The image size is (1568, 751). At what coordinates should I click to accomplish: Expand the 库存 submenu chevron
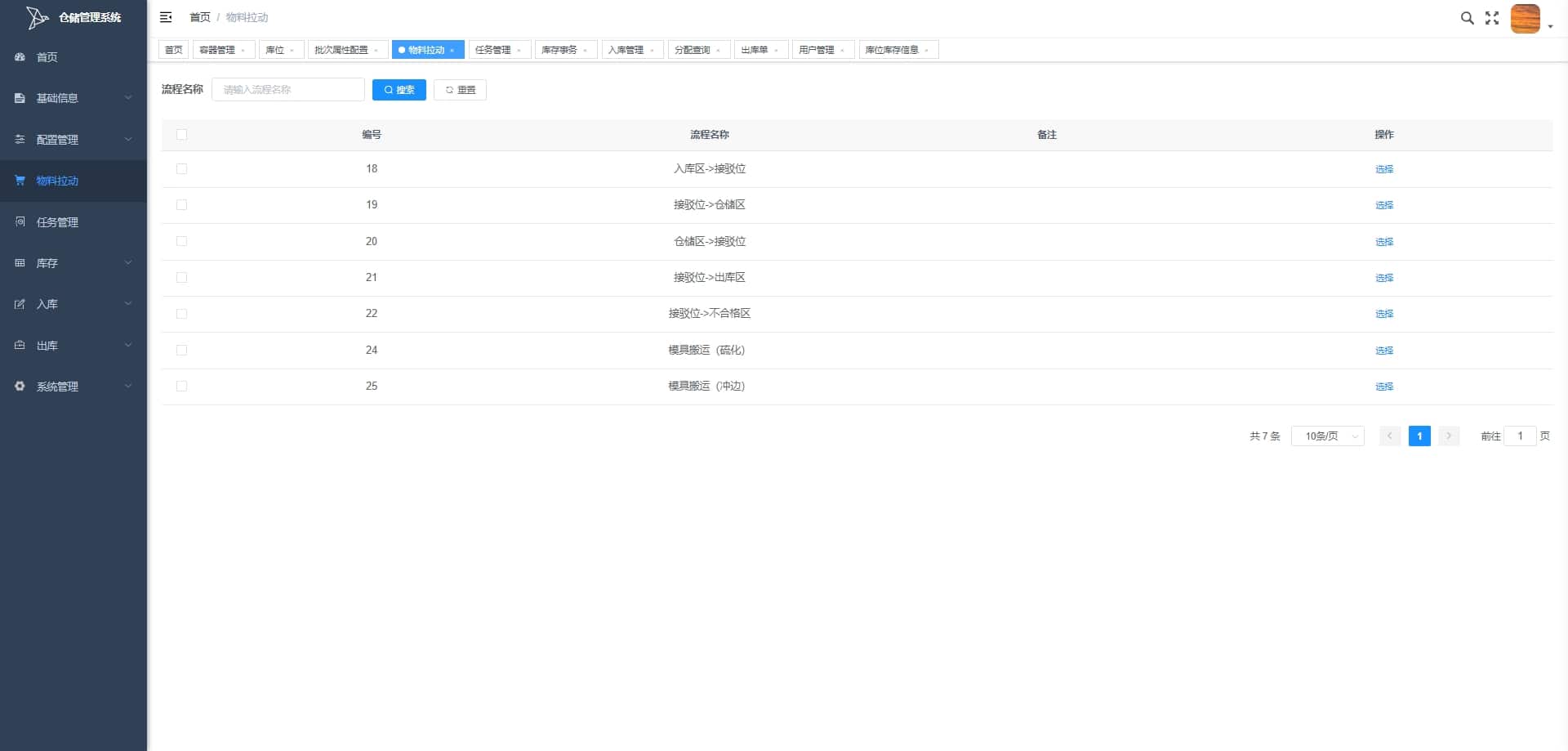click(x=128, y=263)
